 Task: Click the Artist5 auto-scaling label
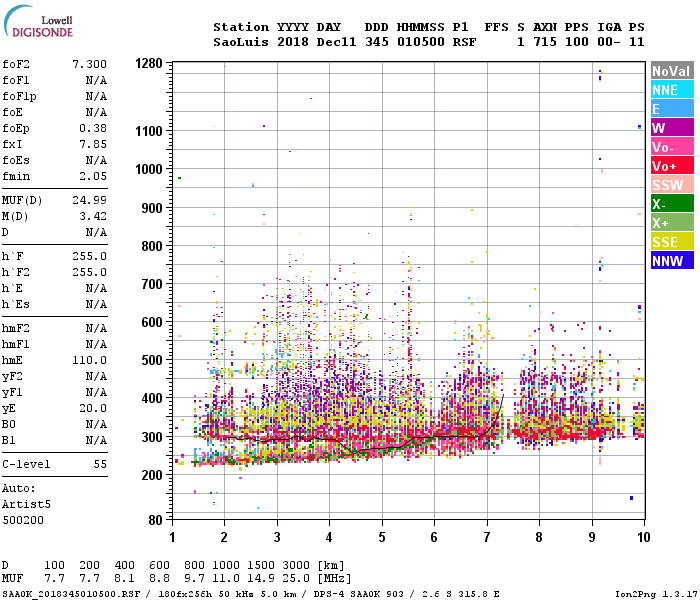pos(26,505)
